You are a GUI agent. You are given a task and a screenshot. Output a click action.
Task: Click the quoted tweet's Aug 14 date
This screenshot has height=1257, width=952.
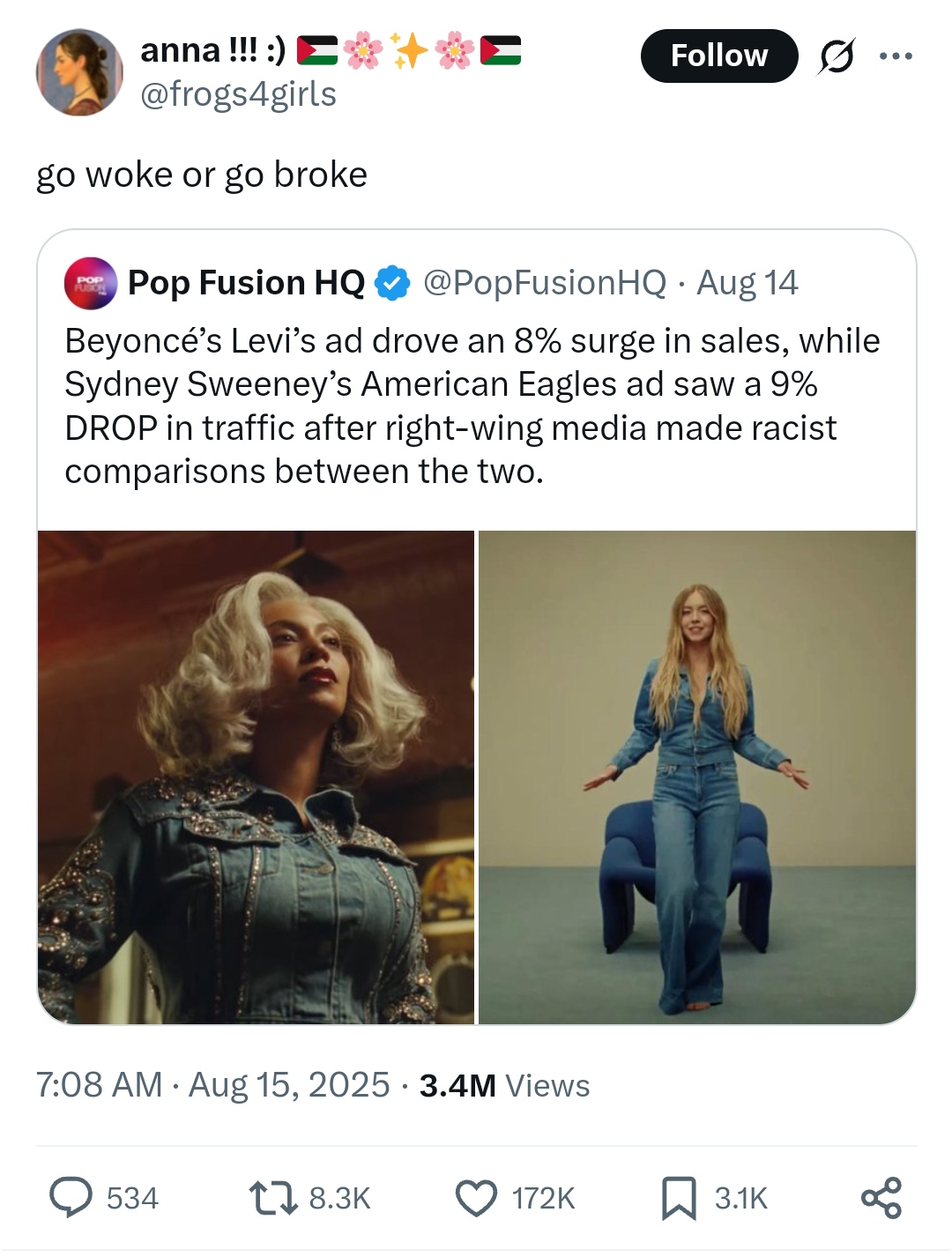tap(747, 283)
